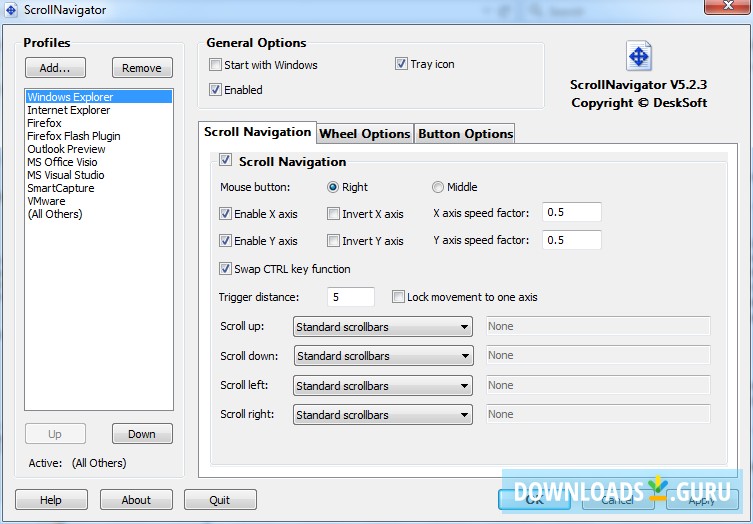Image resolution: width=753 pixels, height=524 pixels.
Task: Click the ScrollNavigator logo icon
Action: click(639, 56)
